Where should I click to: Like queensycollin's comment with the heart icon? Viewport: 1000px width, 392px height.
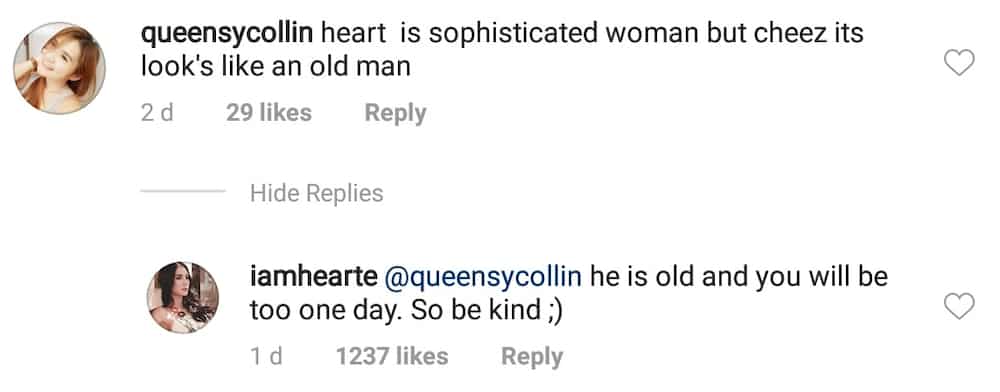pos(959,62)
